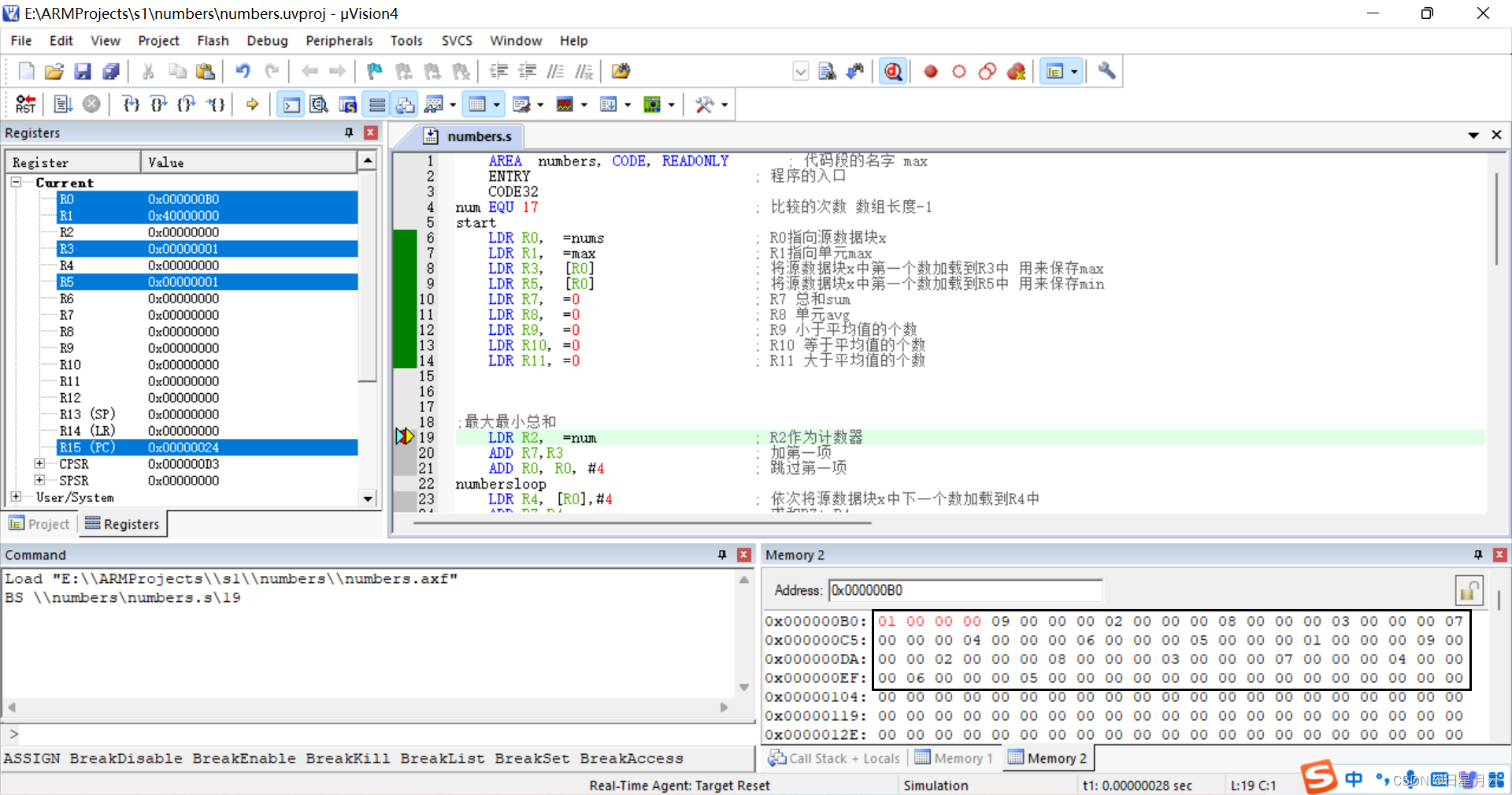This screenshot has height=795, width=1512.
Task: Click the Registers panel vertical scrollbar
Action: [367, 329]
